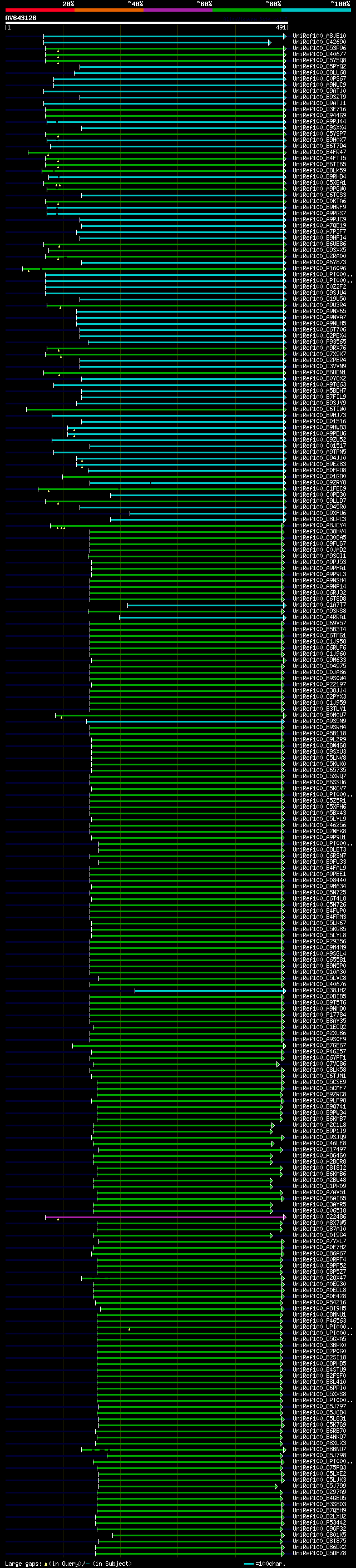The width and height of the screenshot is (356, 1568).
Task: Open UniRef100_P46563 entry
Action: pyautogui.click(x=319, y=1322)
